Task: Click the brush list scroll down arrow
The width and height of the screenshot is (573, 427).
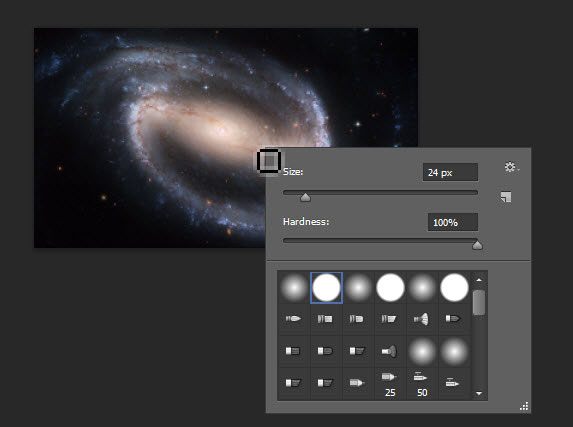Action: [x=479, y=393]
